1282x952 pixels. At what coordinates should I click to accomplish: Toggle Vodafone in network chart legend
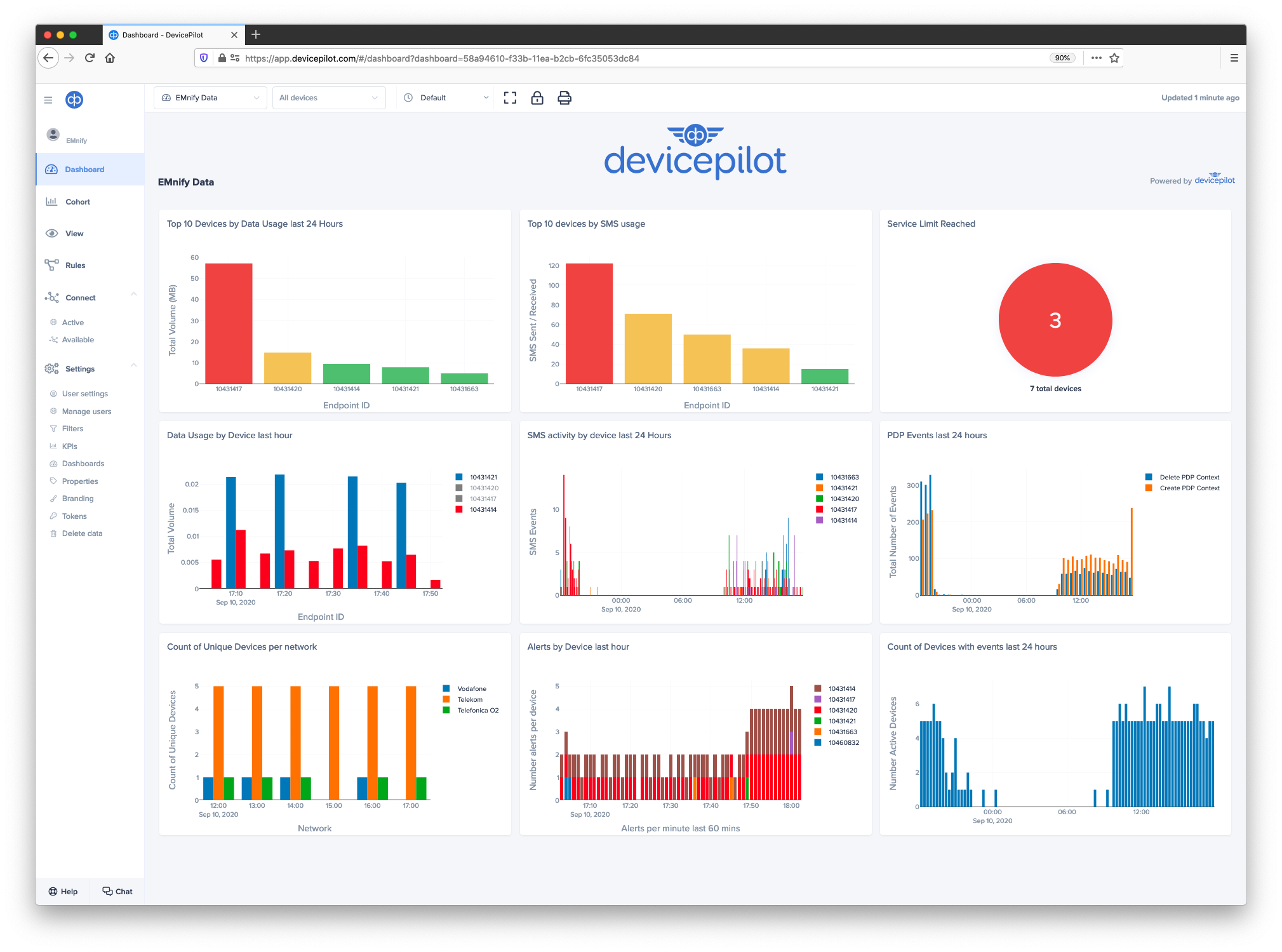click(x=465, y=688)
